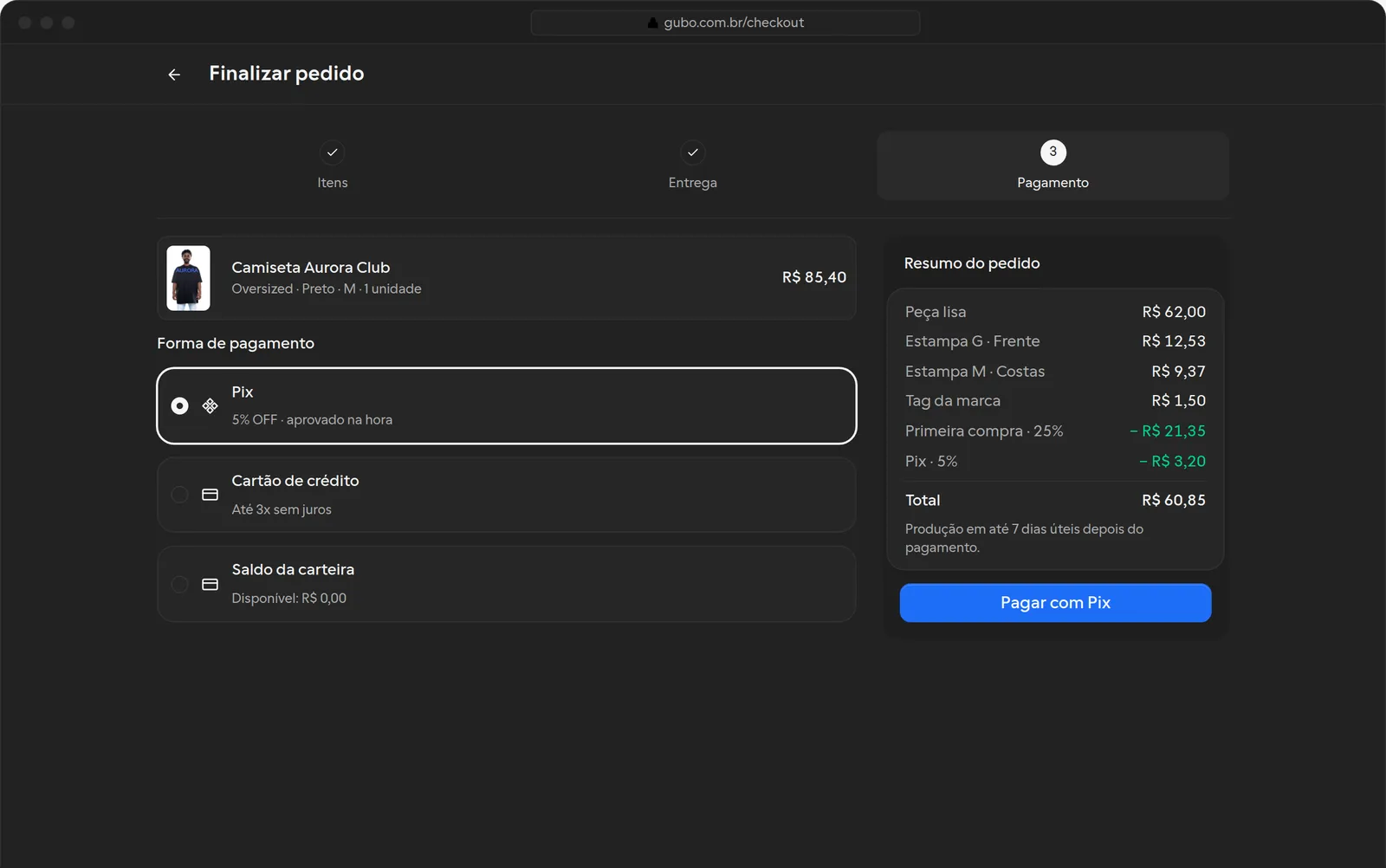Select the Cartão de crédito radio button
The height and width of the screenshot is (868, 1386).
[179, 495]
